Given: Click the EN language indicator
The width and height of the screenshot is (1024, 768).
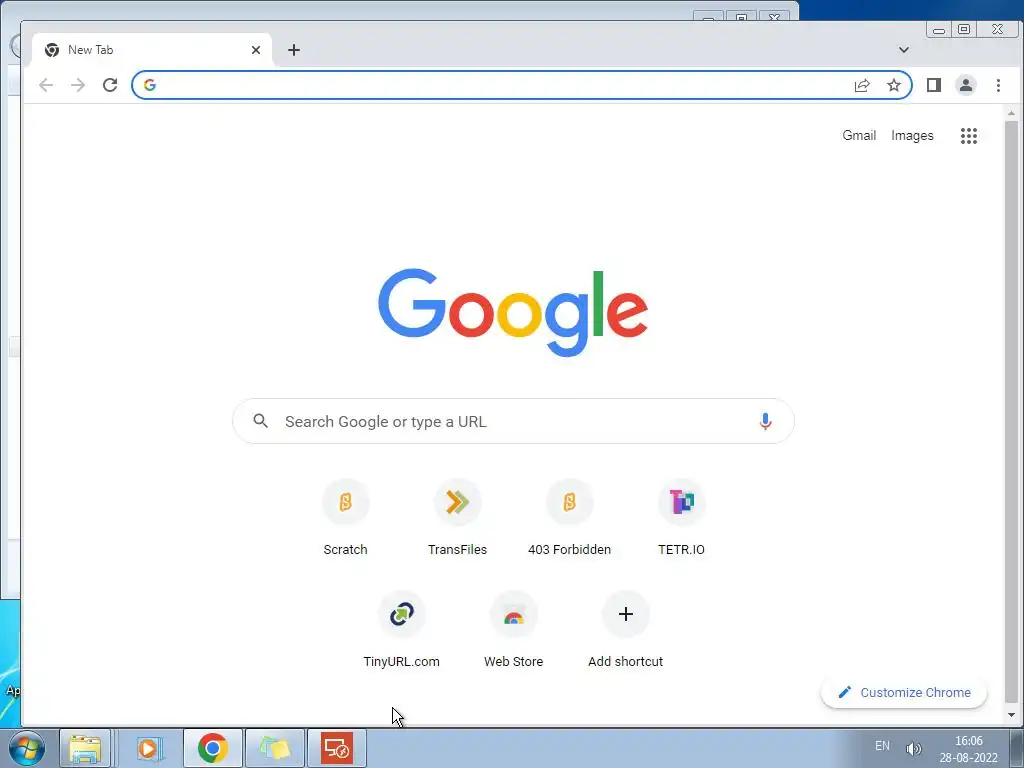Looking at the screenshot, I should 882,746.
